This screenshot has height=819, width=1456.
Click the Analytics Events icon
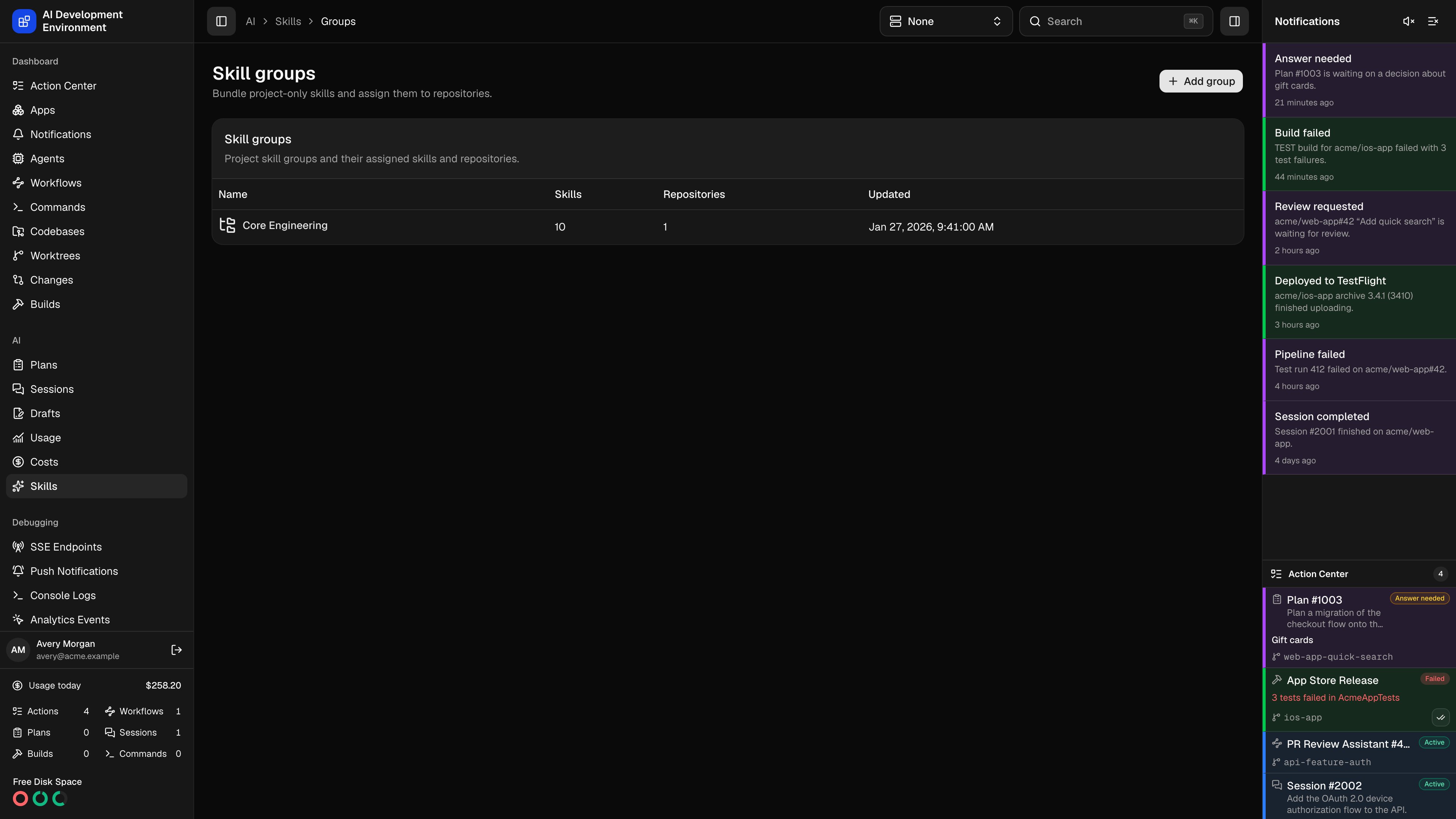point(18,620)
